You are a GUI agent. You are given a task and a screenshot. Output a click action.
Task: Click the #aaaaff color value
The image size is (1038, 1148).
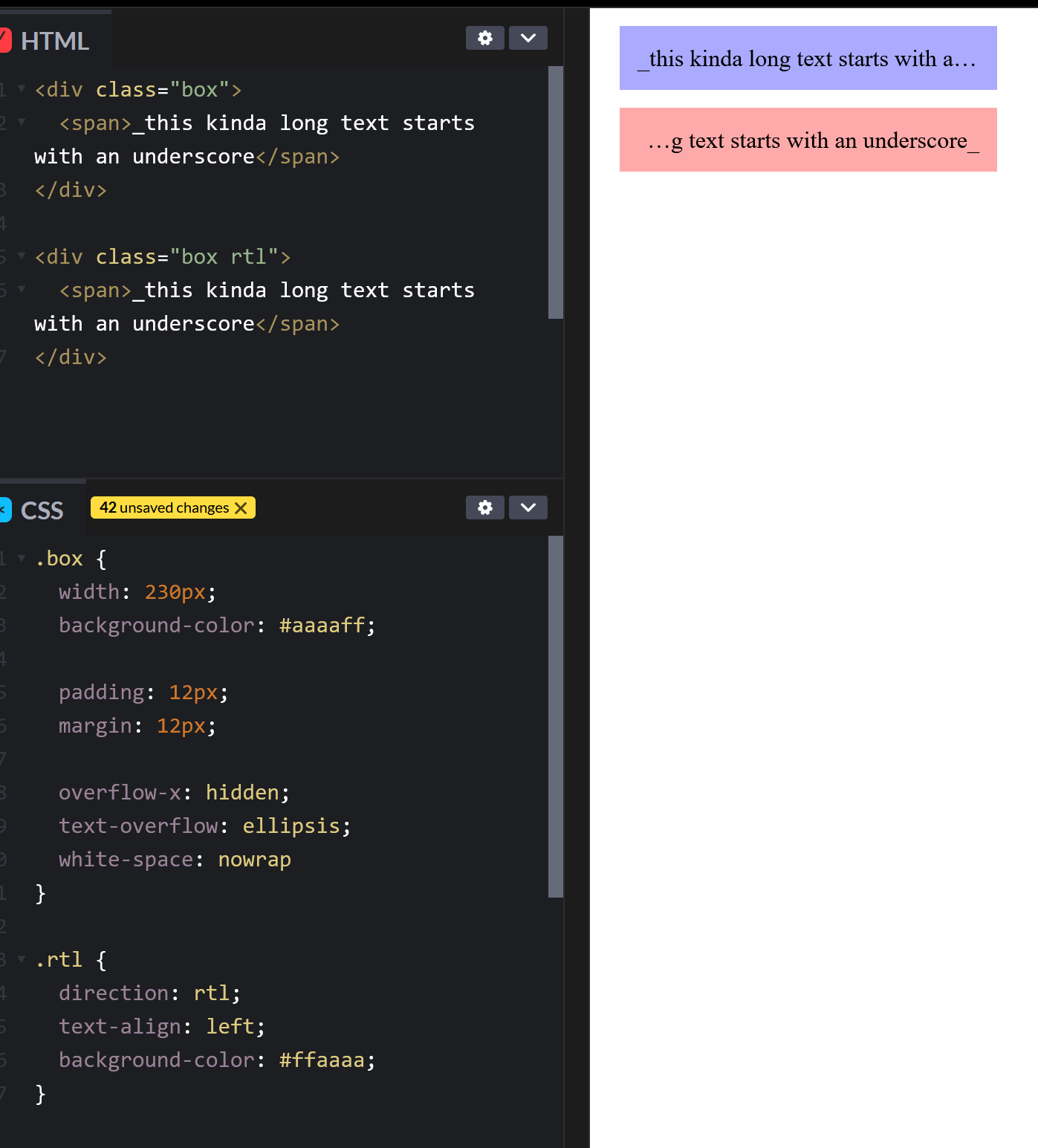(x=322, y=625)
